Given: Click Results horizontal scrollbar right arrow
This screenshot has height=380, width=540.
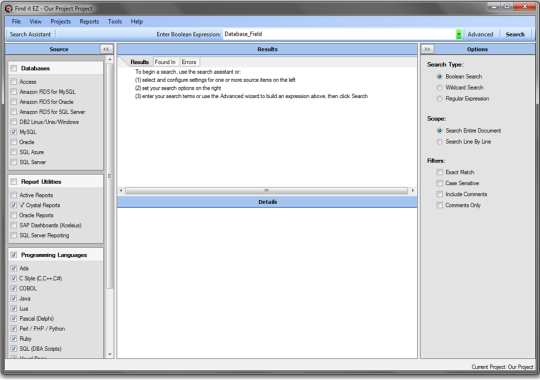Looking at the screenshot, I should (x=413, y=191).
